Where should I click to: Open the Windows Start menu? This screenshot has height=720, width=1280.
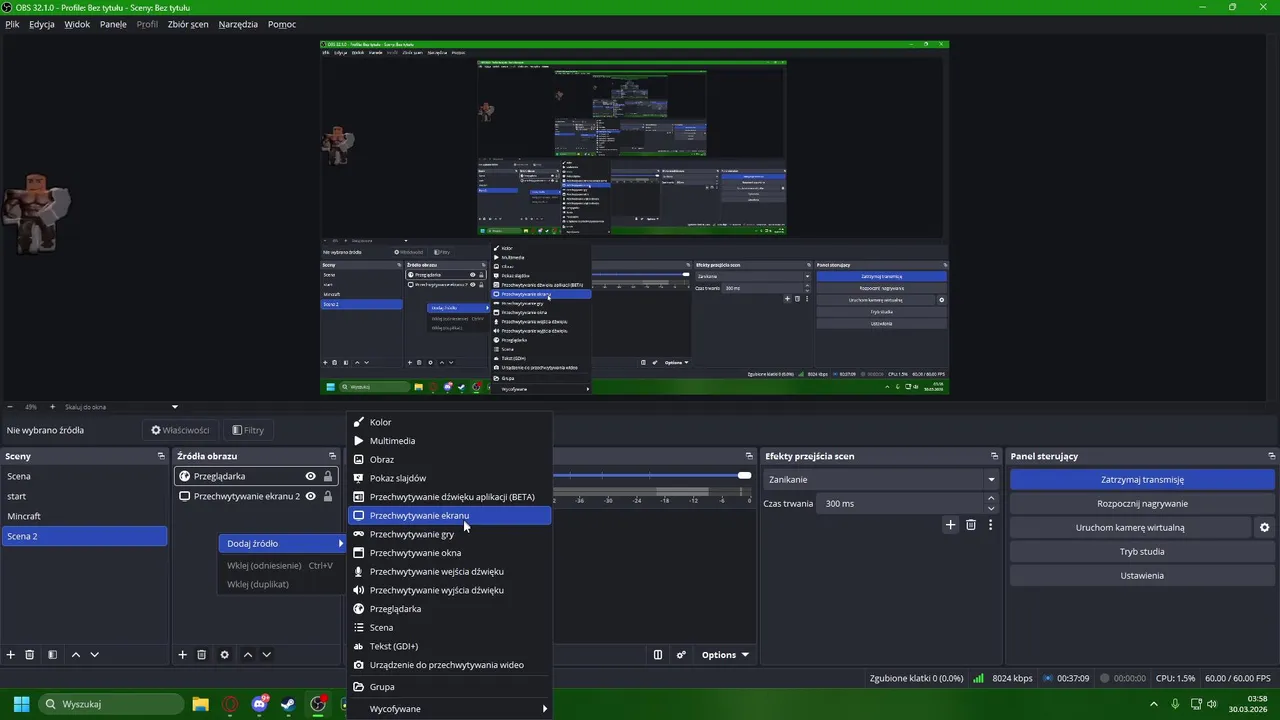pyautogui.click(x=21, y=704)
